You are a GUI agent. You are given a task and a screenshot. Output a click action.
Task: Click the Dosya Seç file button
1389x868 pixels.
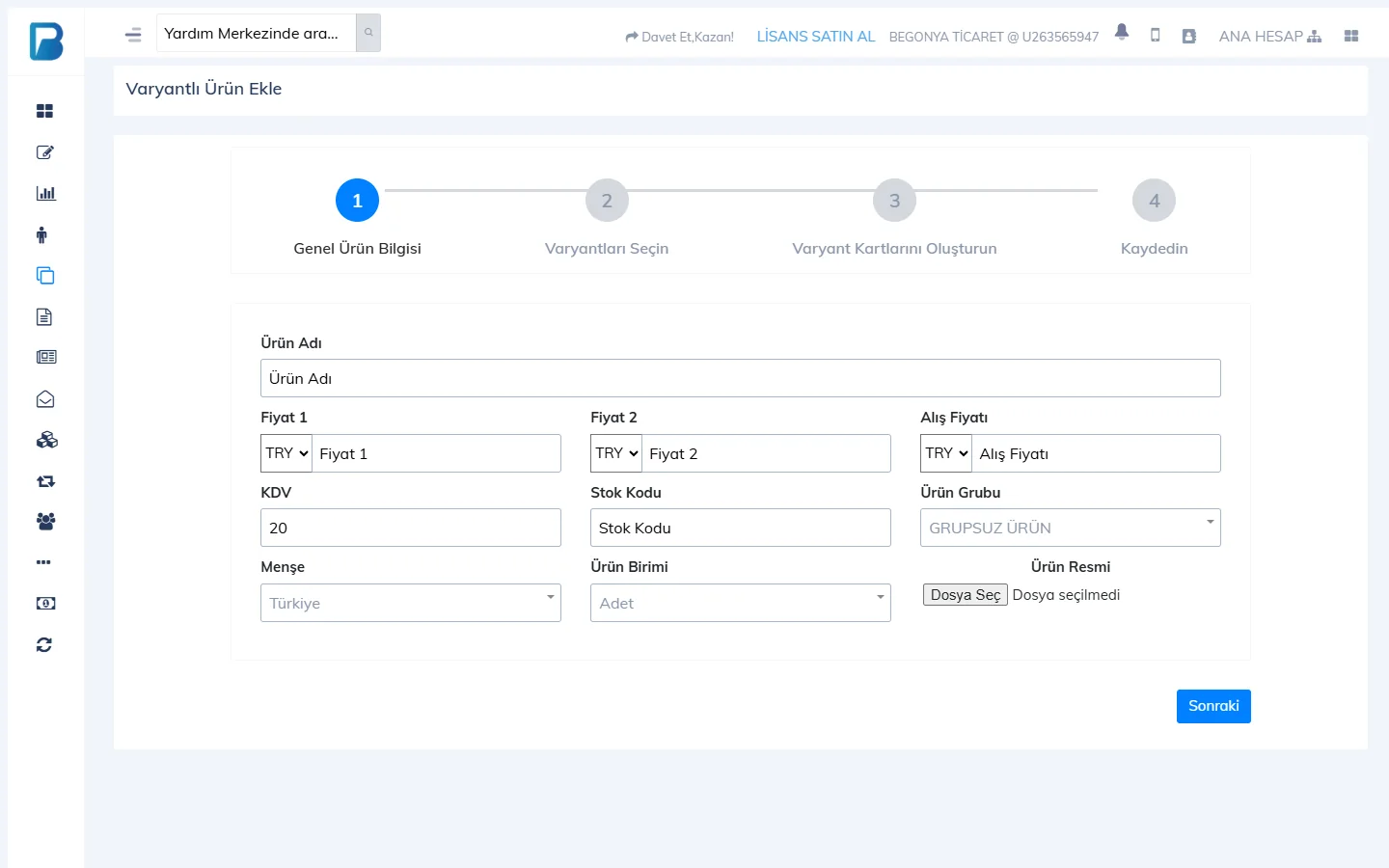pos(966,595)
